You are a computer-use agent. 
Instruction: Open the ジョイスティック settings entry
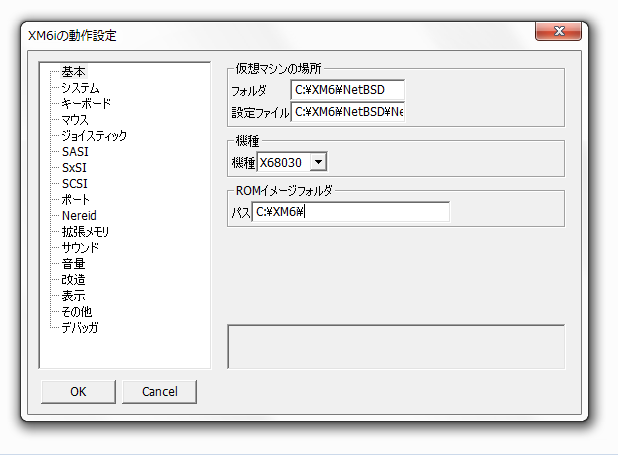[94, 136]
